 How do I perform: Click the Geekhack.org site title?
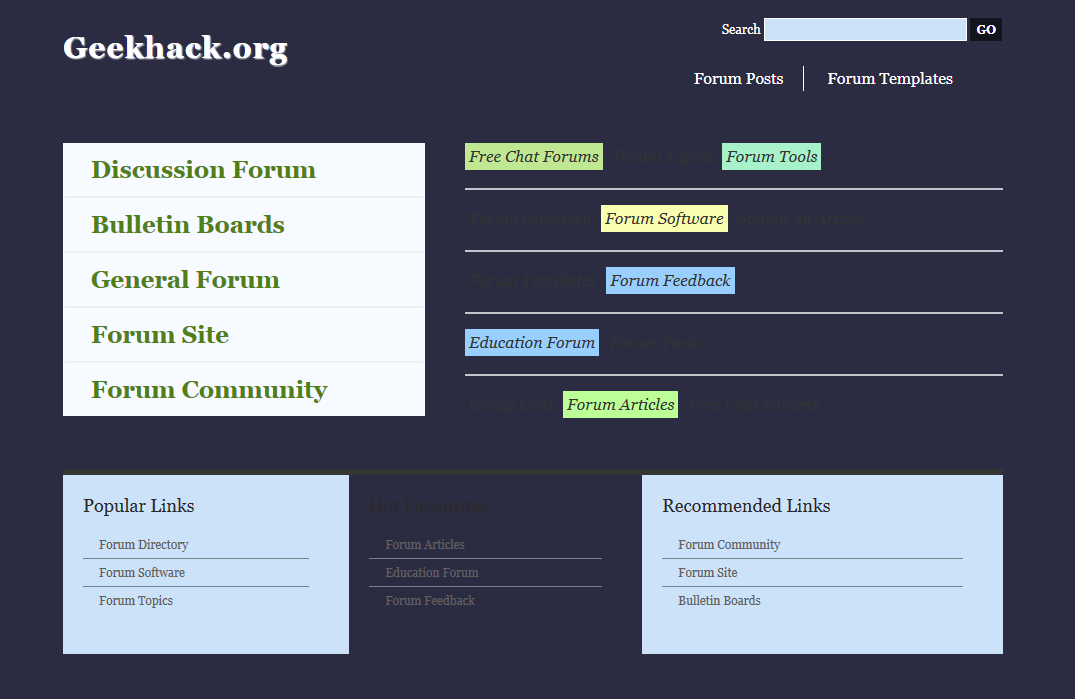(x=175, y=48)
